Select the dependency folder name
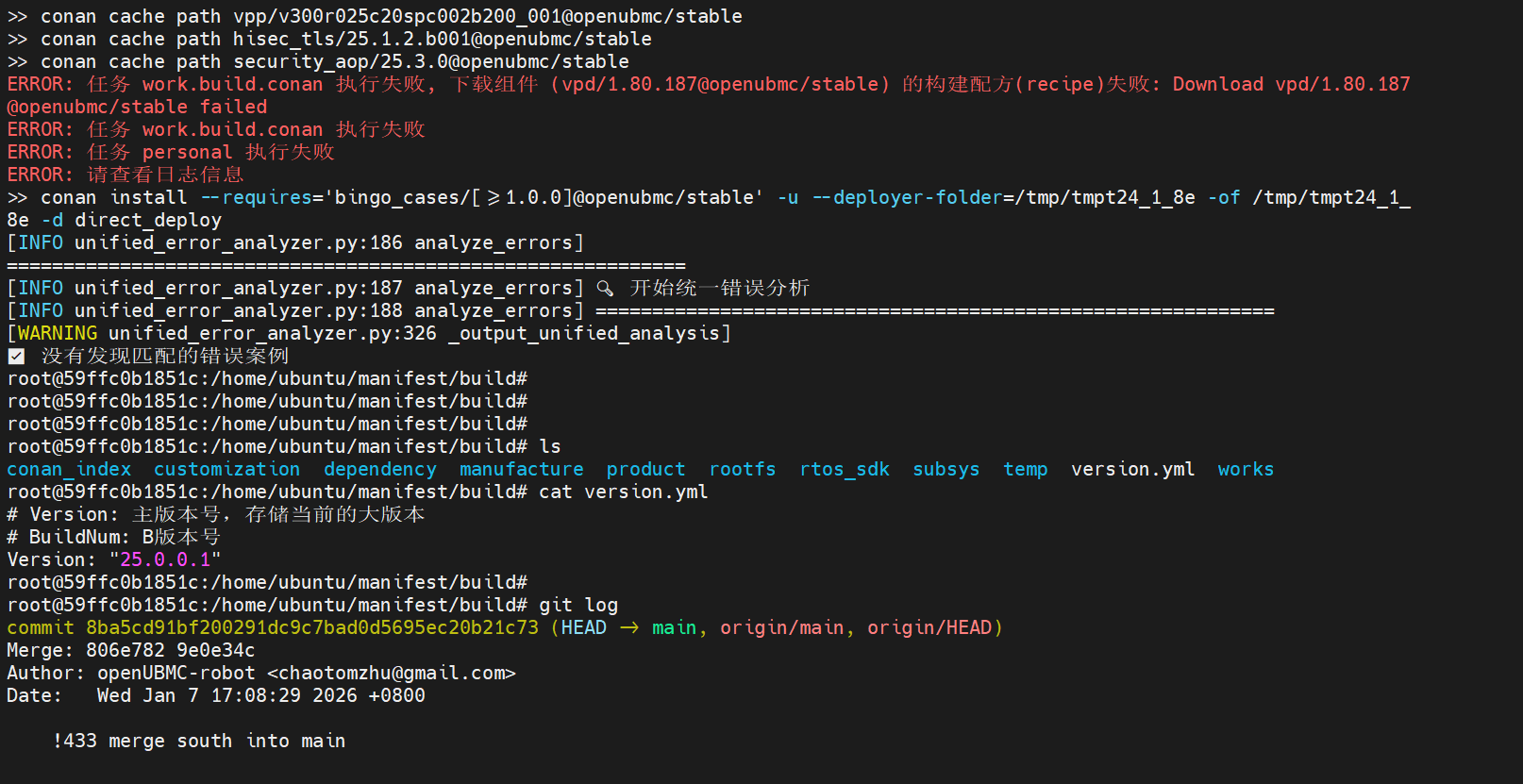The width and height of the screenshot is (1523, 784). [x=380, y=469]
